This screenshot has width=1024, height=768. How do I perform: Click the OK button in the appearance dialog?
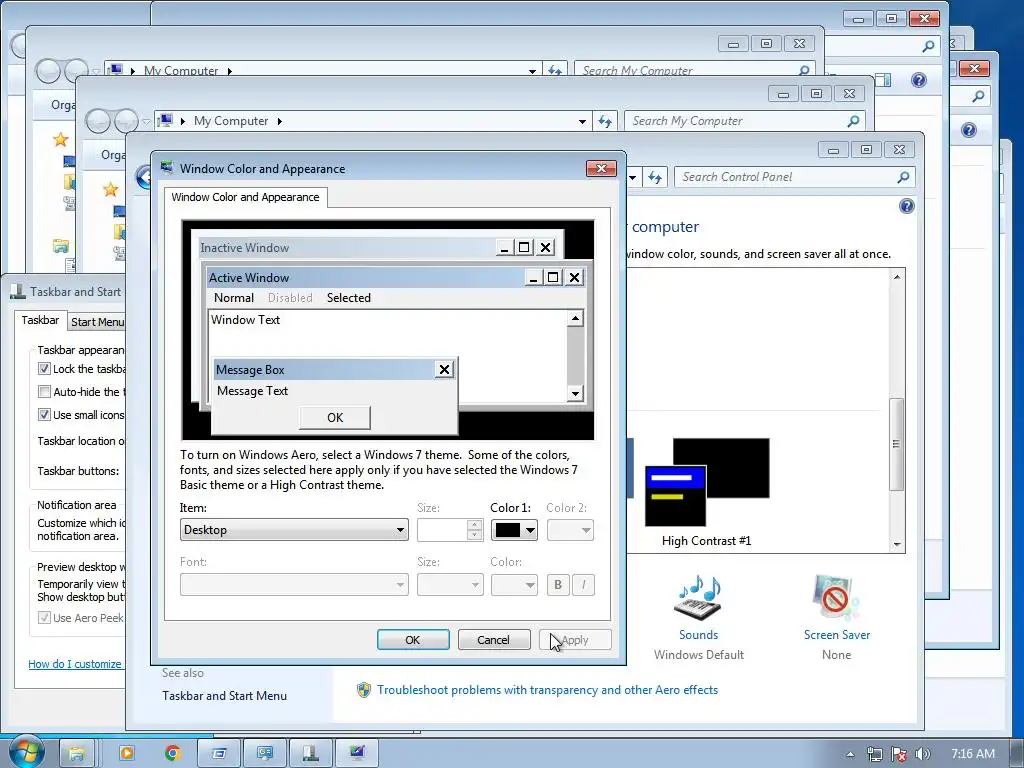pos(413,640)
